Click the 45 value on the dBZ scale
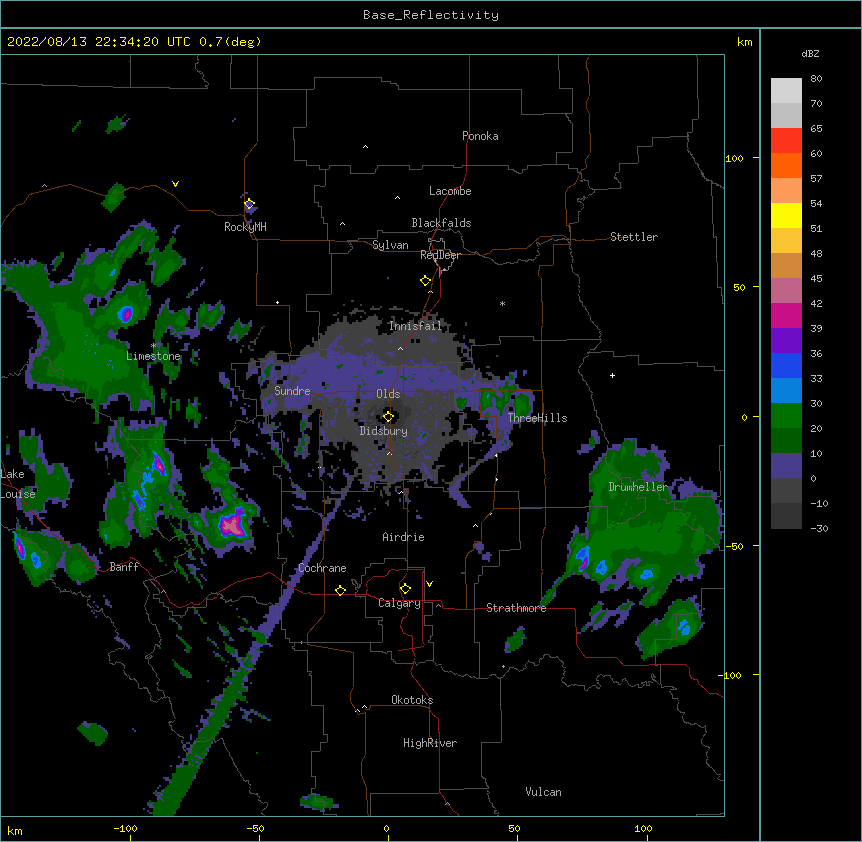Screen dimensions: 862x842 pos(816,278)
